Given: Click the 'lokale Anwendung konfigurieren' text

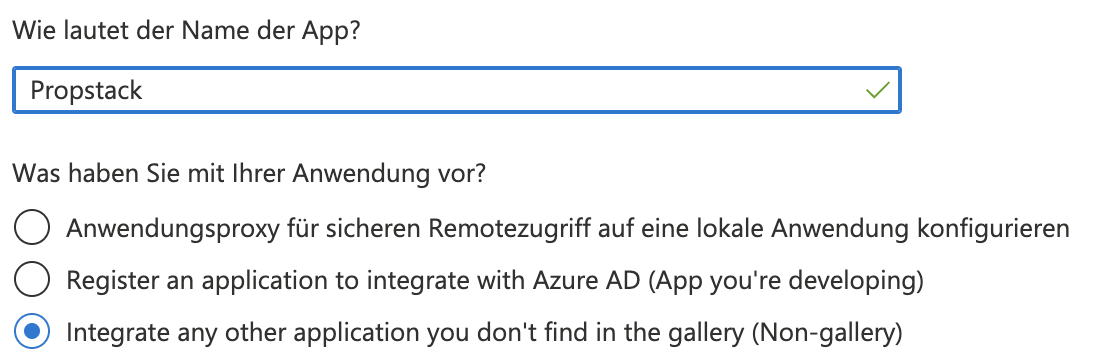Looking at the screenshot, I should pyautogui.click(x=885, y=228).
